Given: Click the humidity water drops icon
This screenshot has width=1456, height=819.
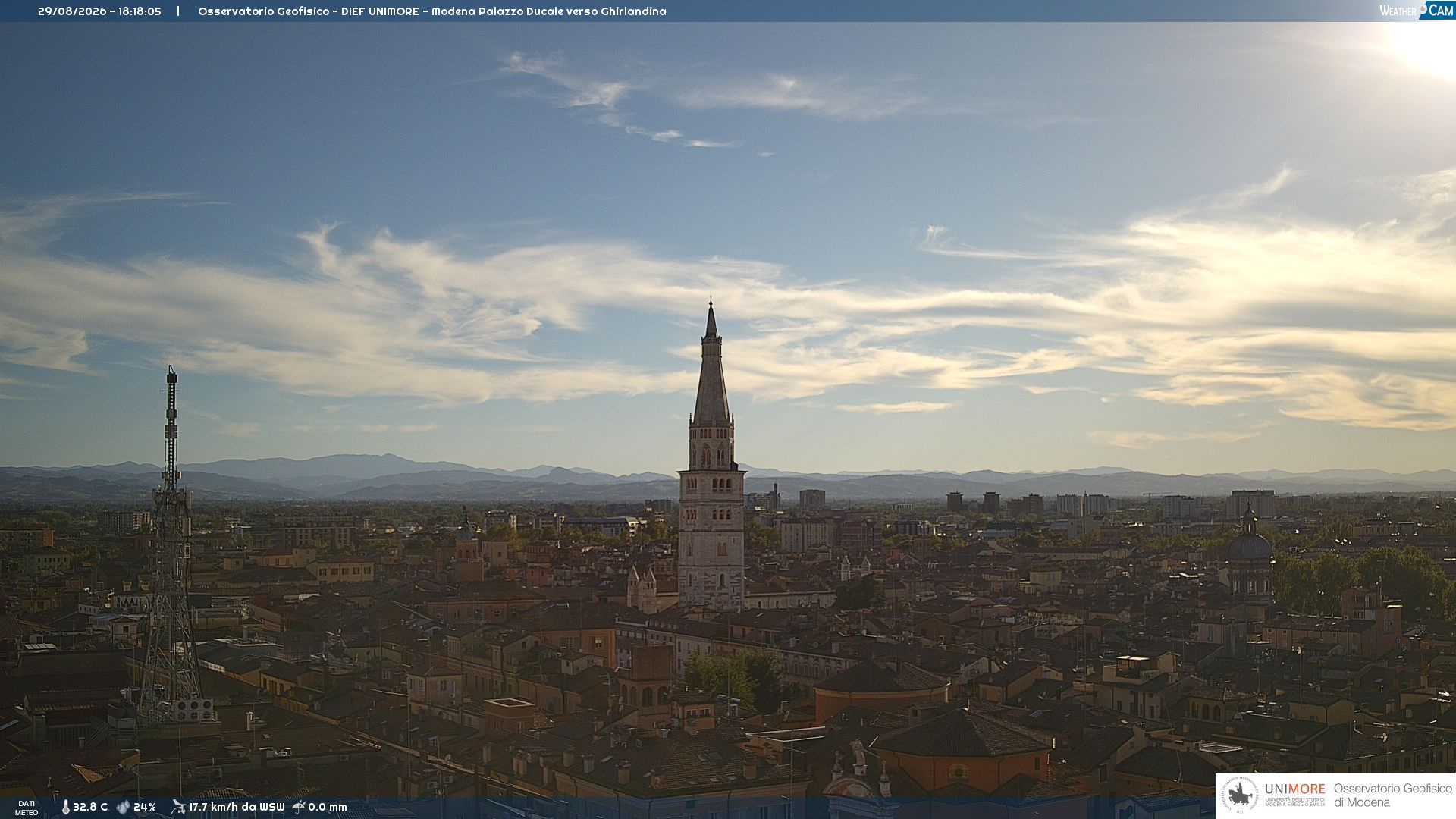Looking at the screenshot, I should pyautogui.click(x=123, y=807).
